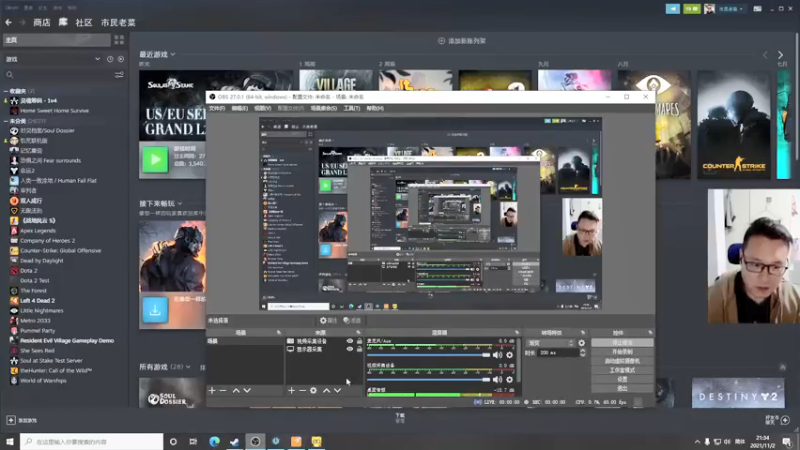Move source down arrow in OBS sources panel
Image resolution: width=800 pixels, height=450 pixels.
click(337, 391)
